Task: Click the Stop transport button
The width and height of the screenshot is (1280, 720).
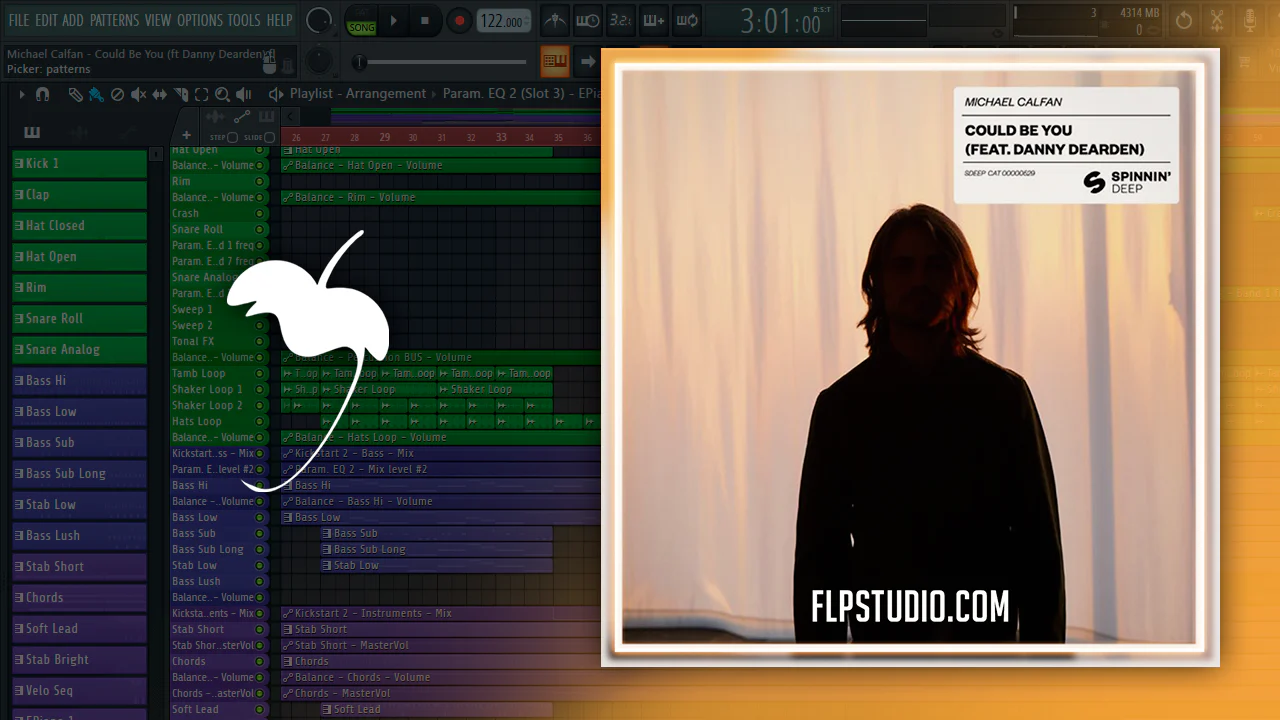Action: pos(425,21)
